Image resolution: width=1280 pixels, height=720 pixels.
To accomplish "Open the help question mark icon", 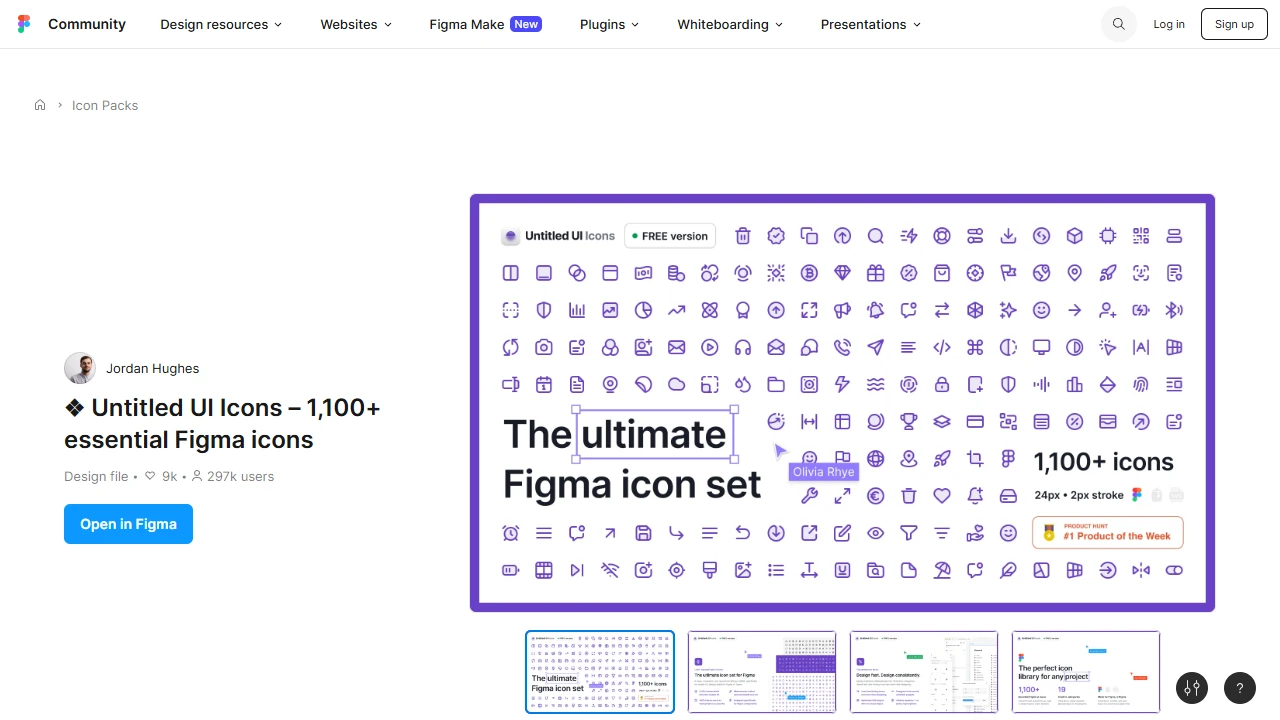I will (x=1240, y=688).
